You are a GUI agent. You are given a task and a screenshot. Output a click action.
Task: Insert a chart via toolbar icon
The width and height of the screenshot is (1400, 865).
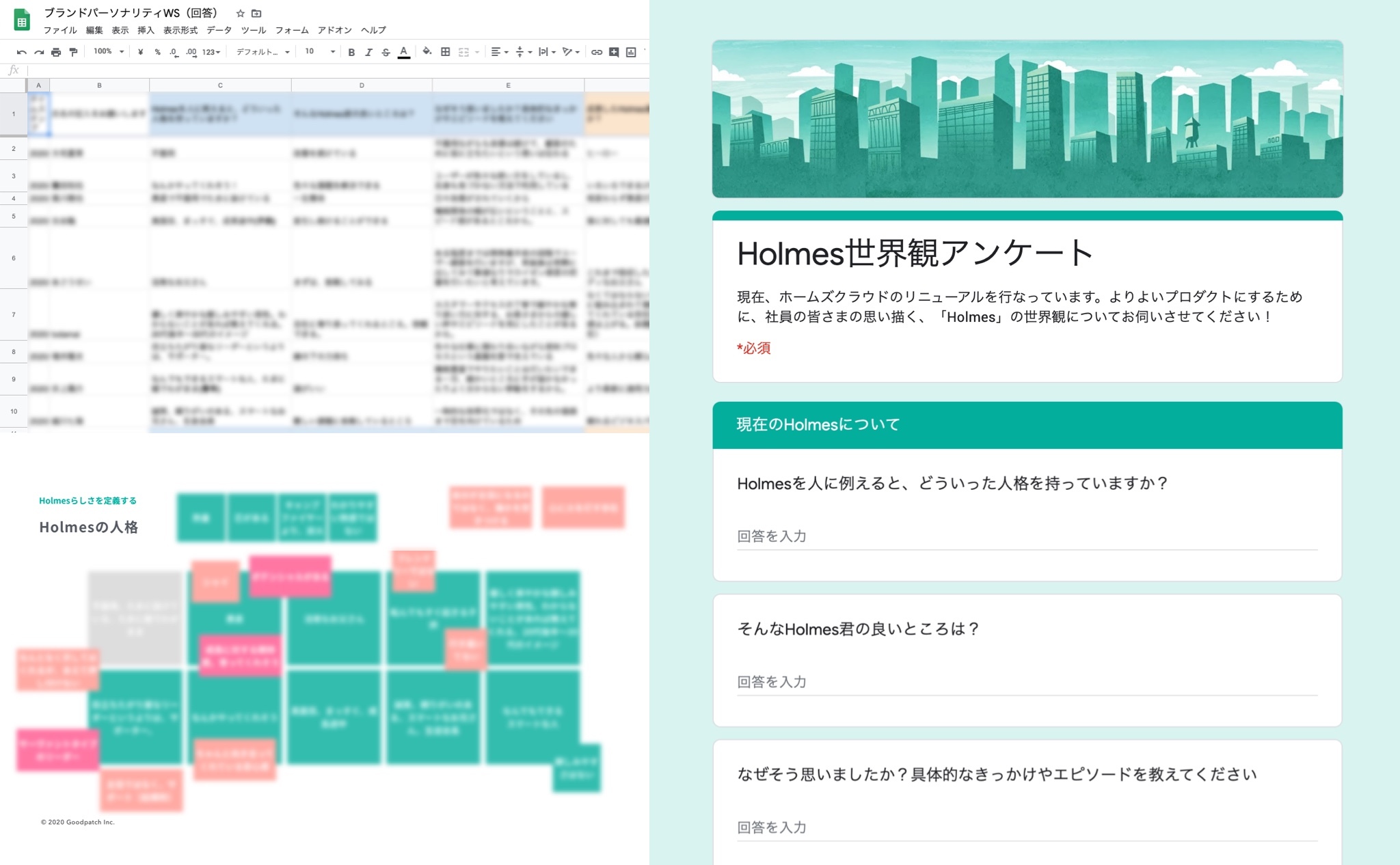[x=631, y=52]
